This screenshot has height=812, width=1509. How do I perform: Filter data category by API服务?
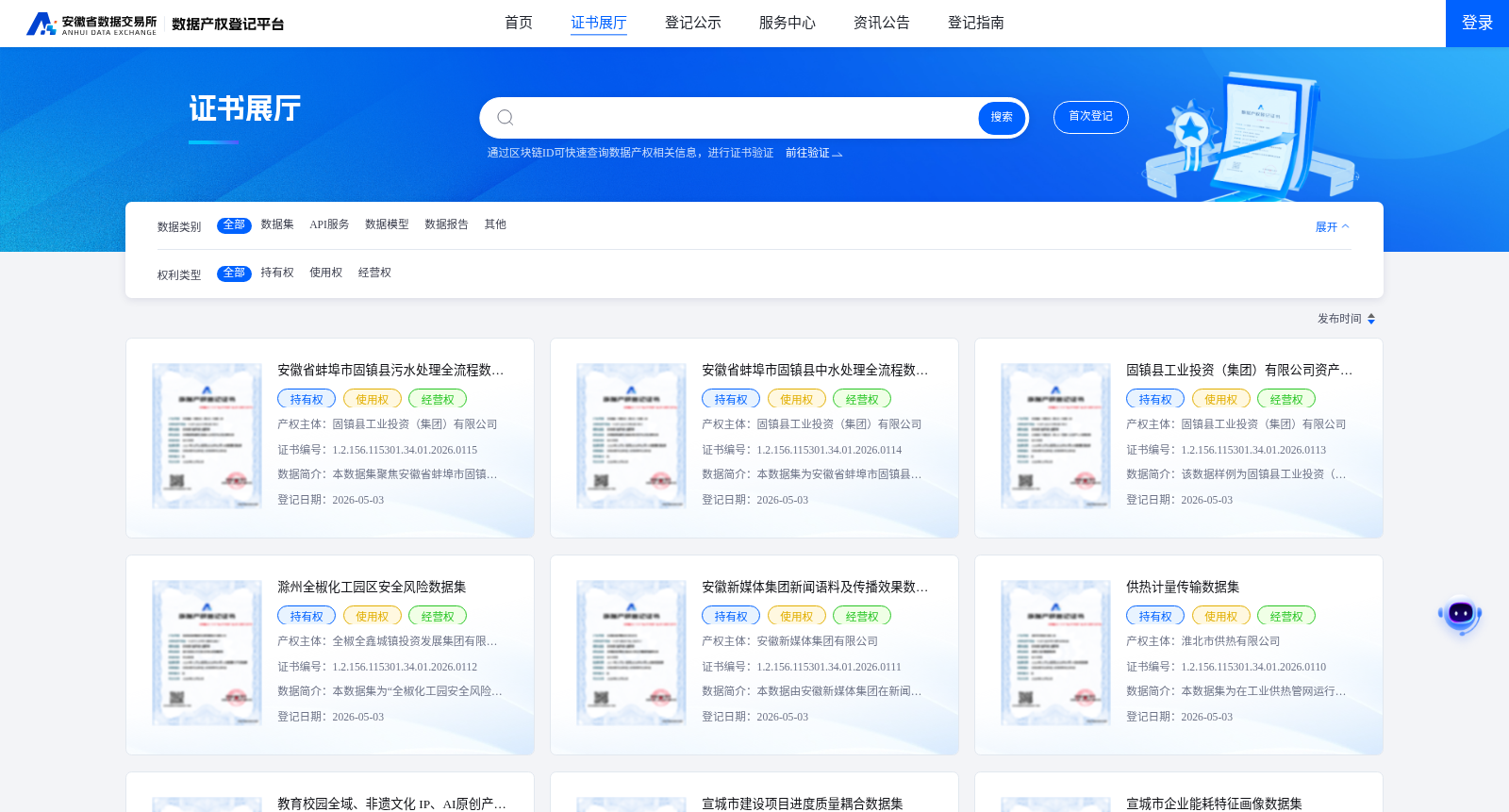click(x=329, y=224)
